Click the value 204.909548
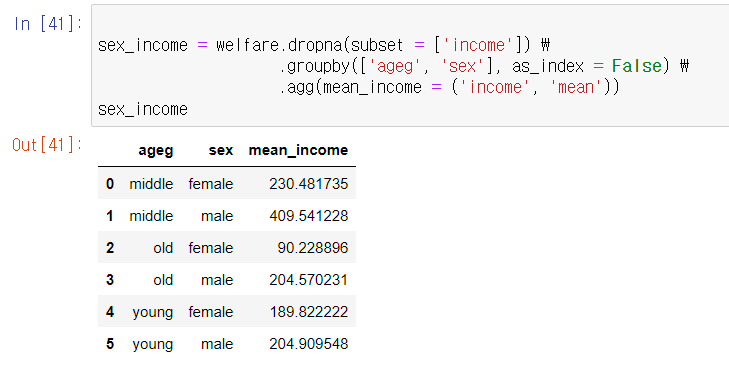729x366 pixels. pos(309,344)
